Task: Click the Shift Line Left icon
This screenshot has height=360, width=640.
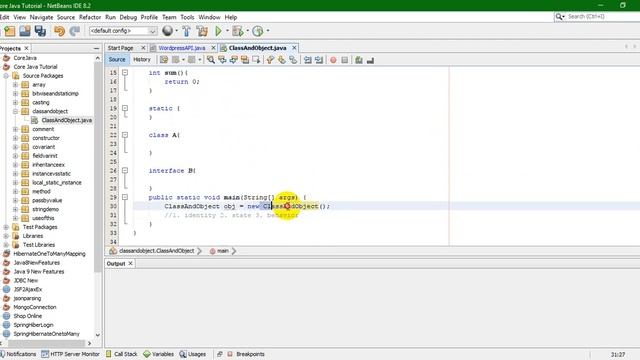Action: point(308,60)
